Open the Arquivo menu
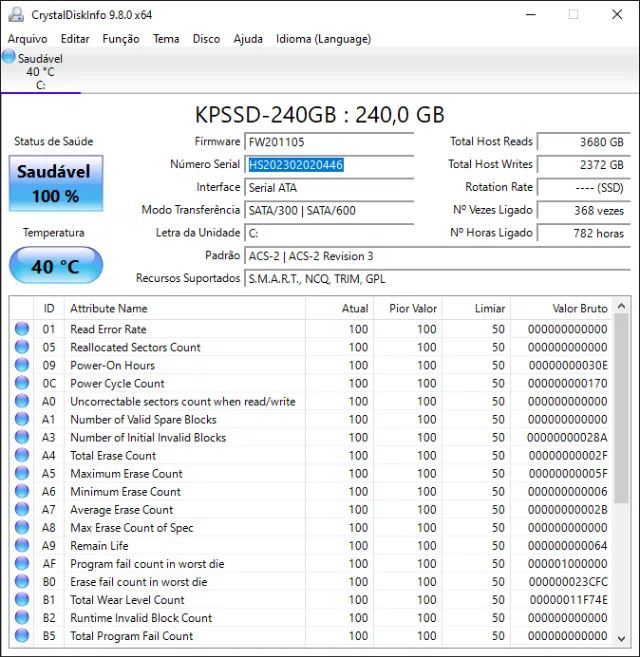Viewport: 640px width, 657px height. click(27, 39)
